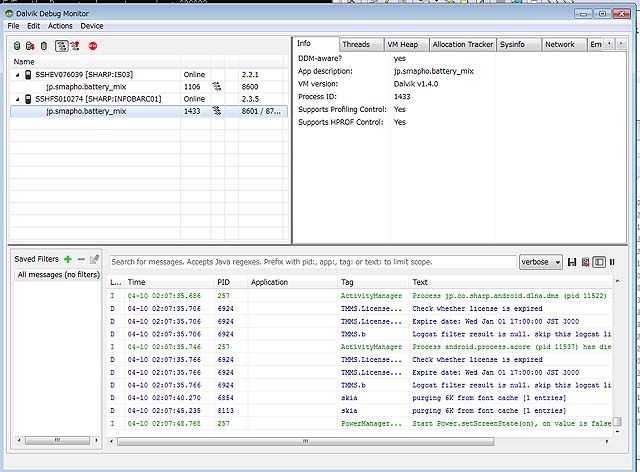
Task: Remove the selected saved filter with minus icon
Action: coord(81,259)
